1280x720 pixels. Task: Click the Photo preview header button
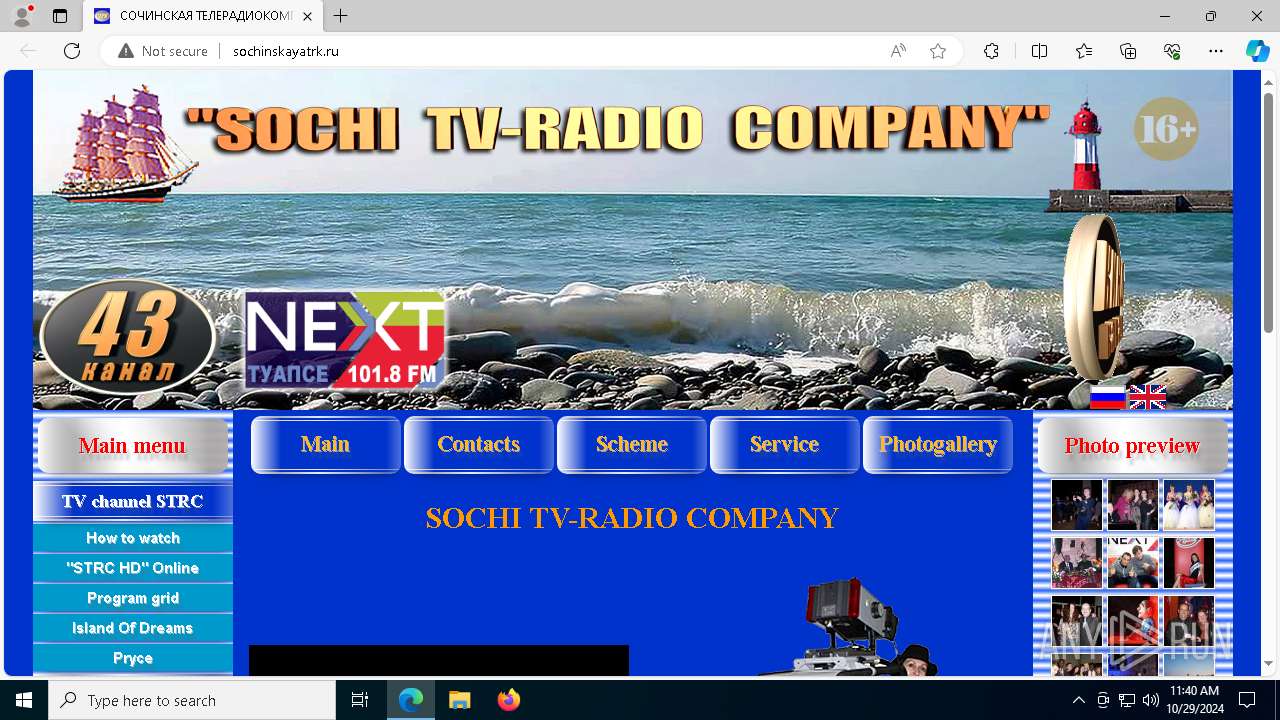click(1133, 446)
